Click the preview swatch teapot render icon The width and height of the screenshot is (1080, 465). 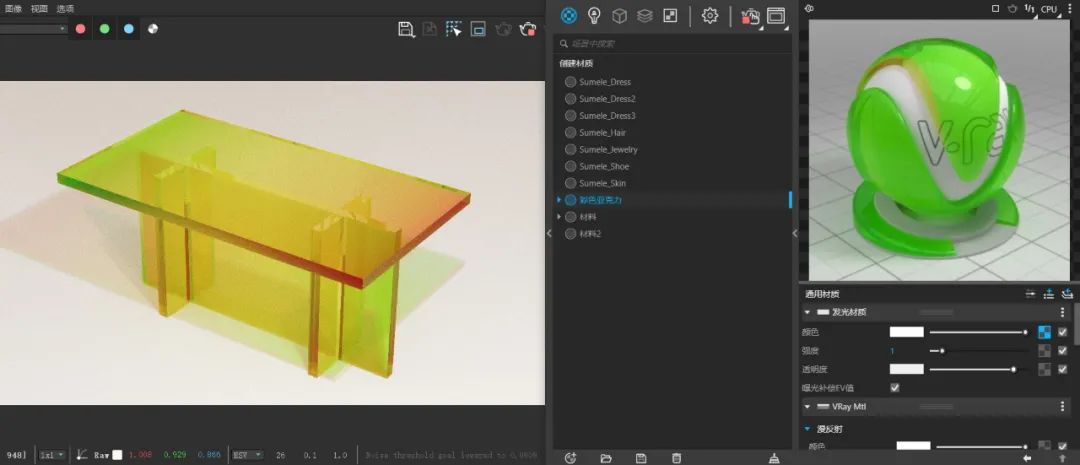coord(1012,9)
